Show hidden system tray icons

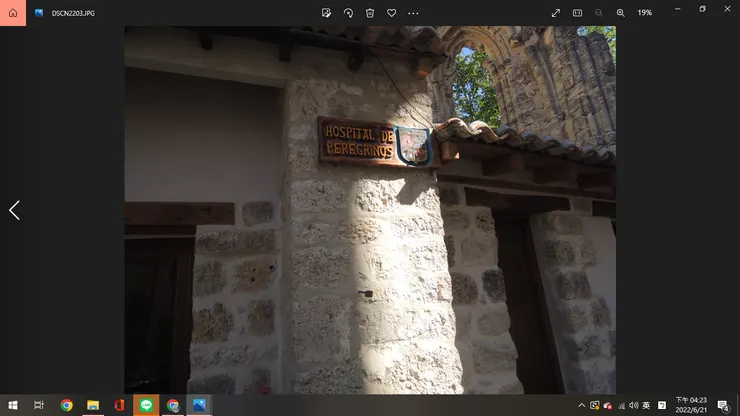[x=581, y=405]
